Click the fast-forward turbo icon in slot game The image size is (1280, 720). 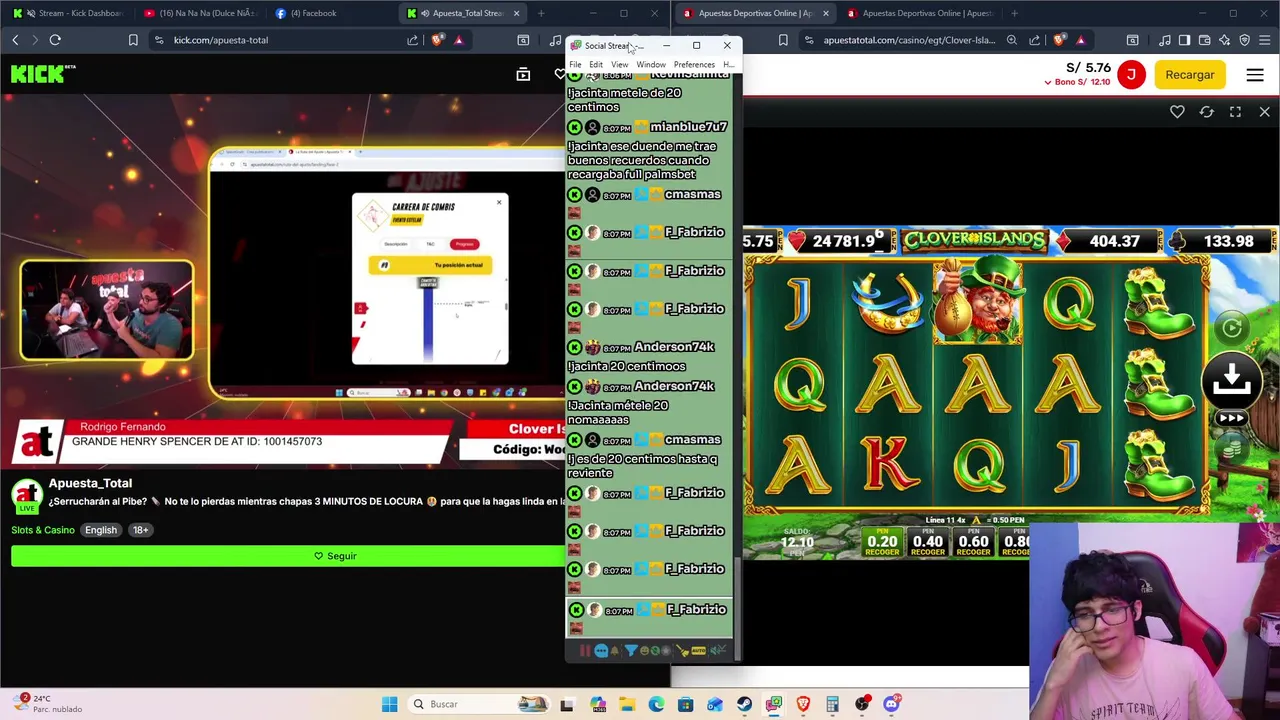click(x=1232, y=419)
